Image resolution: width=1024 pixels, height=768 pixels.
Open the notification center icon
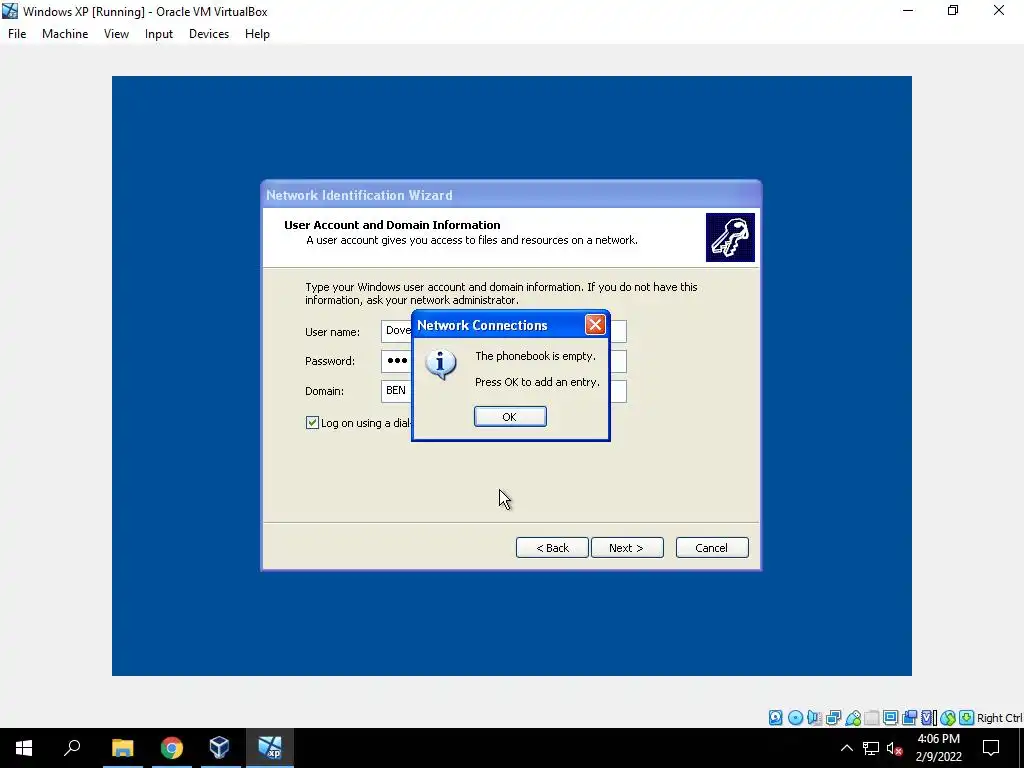coord(991,748)
